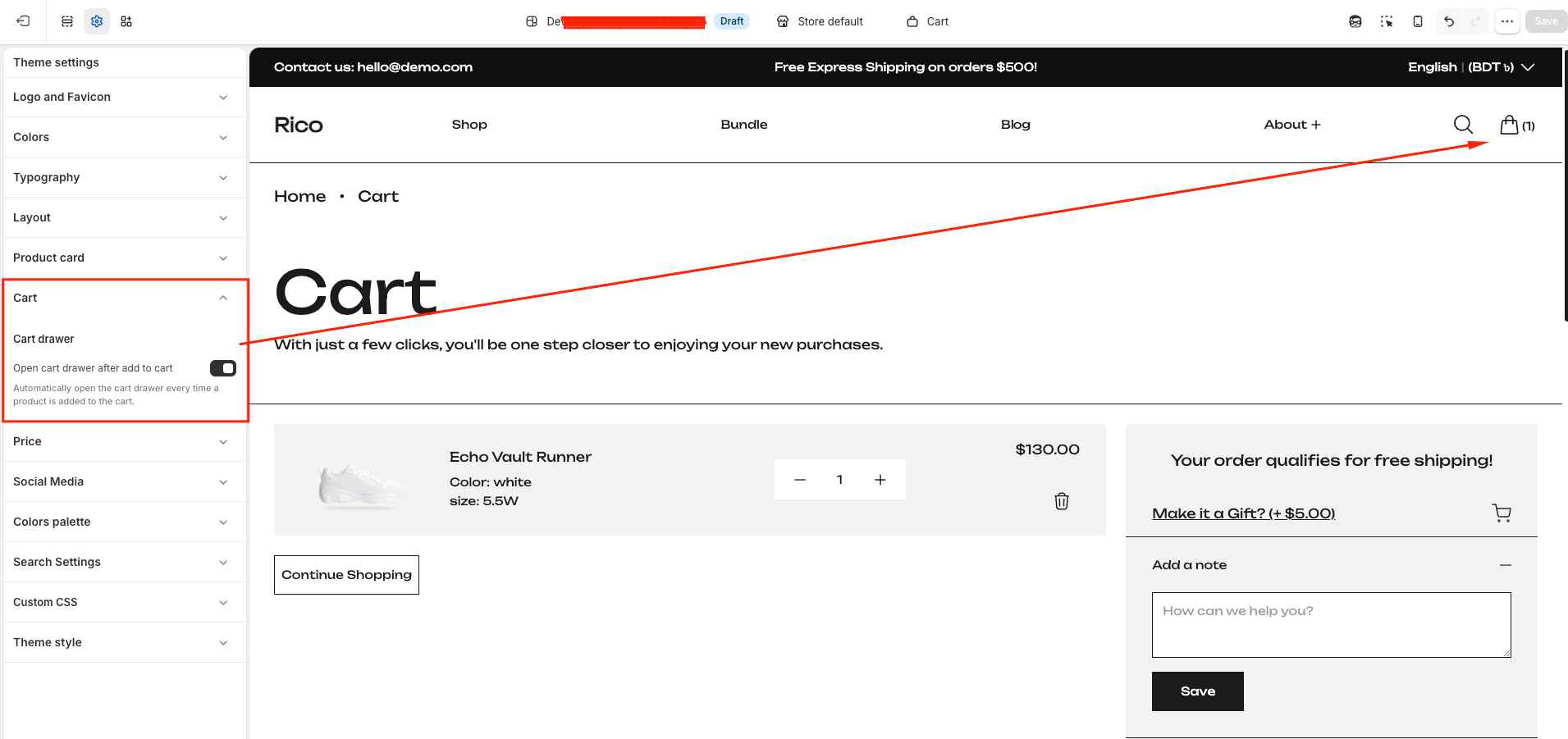The height and width of the screenshot is (739, 1568).
Task: Expand the Colors settings section
Action: [125, 137]
